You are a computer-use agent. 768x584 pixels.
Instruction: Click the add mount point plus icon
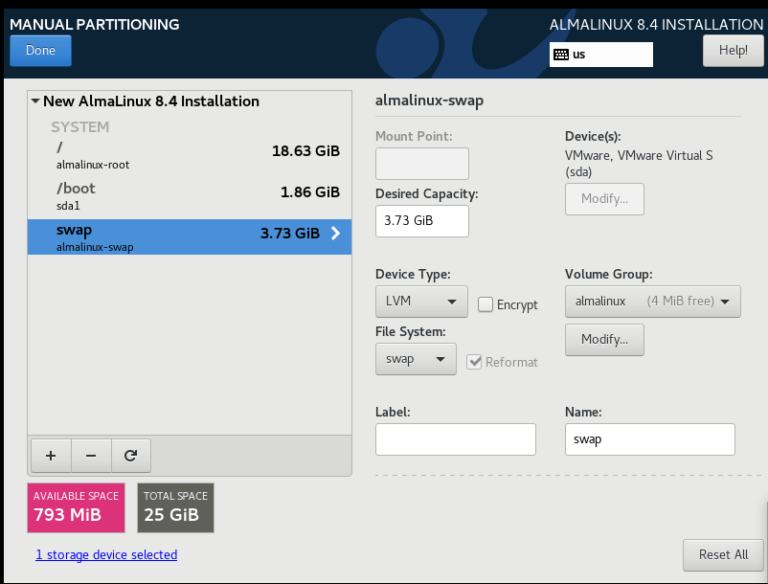click(51, 456)
